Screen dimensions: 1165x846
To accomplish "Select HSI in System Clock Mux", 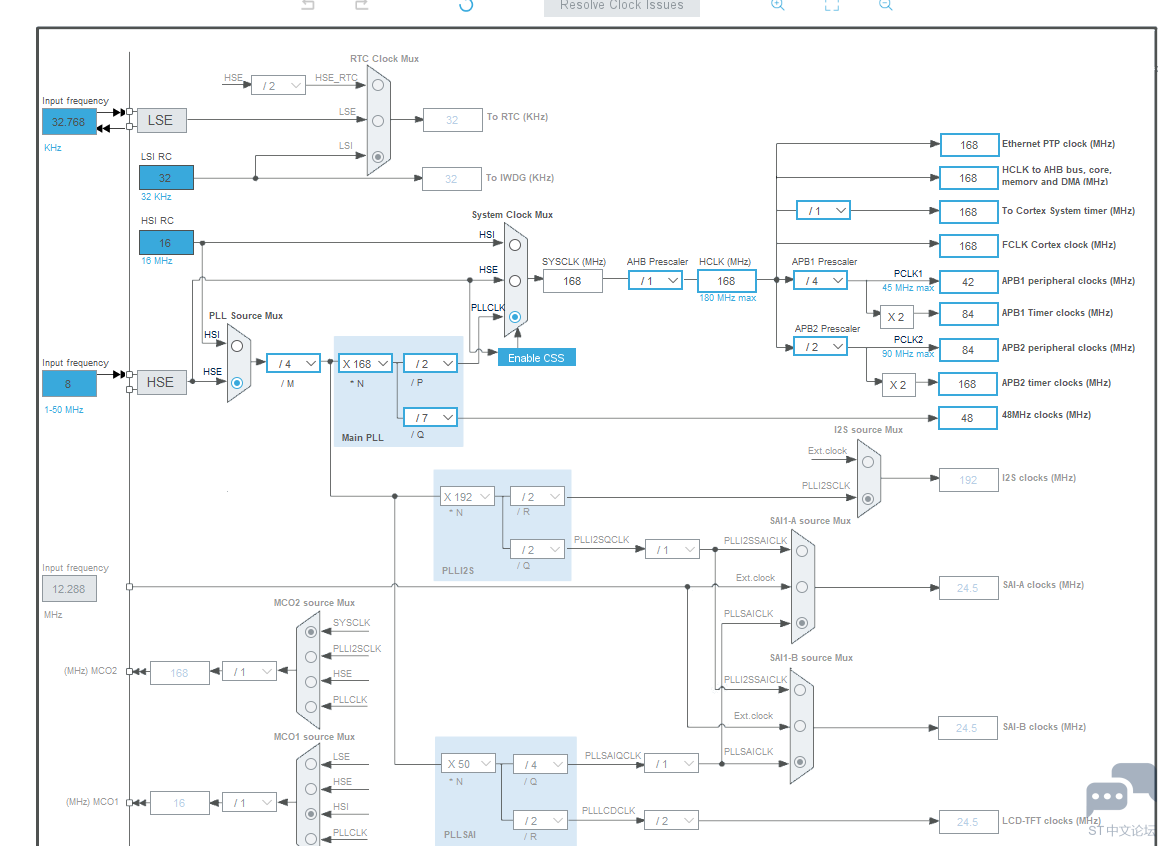I will (x=515, y=244).
